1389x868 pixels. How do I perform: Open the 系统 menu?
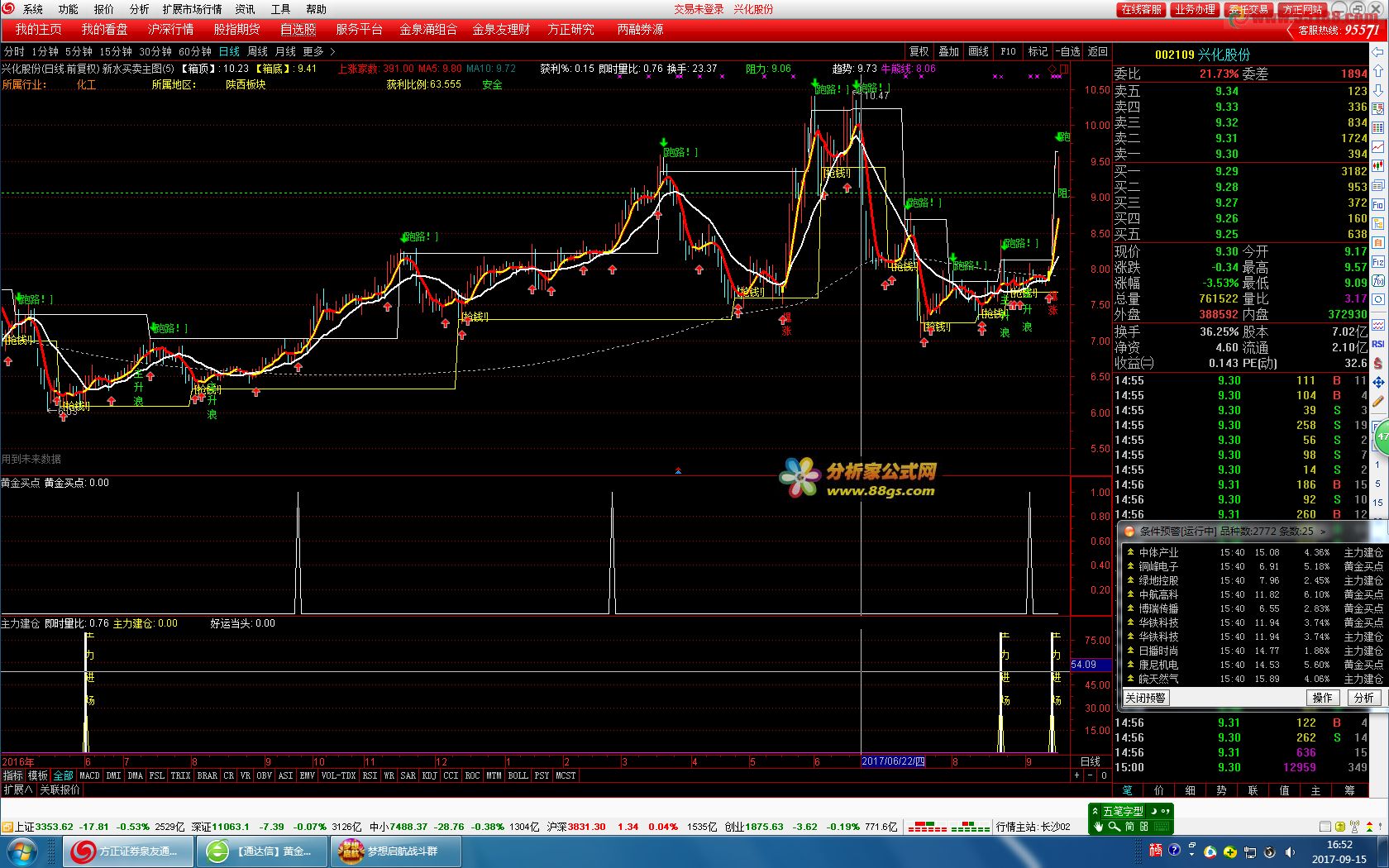click(x=33, y=9)
